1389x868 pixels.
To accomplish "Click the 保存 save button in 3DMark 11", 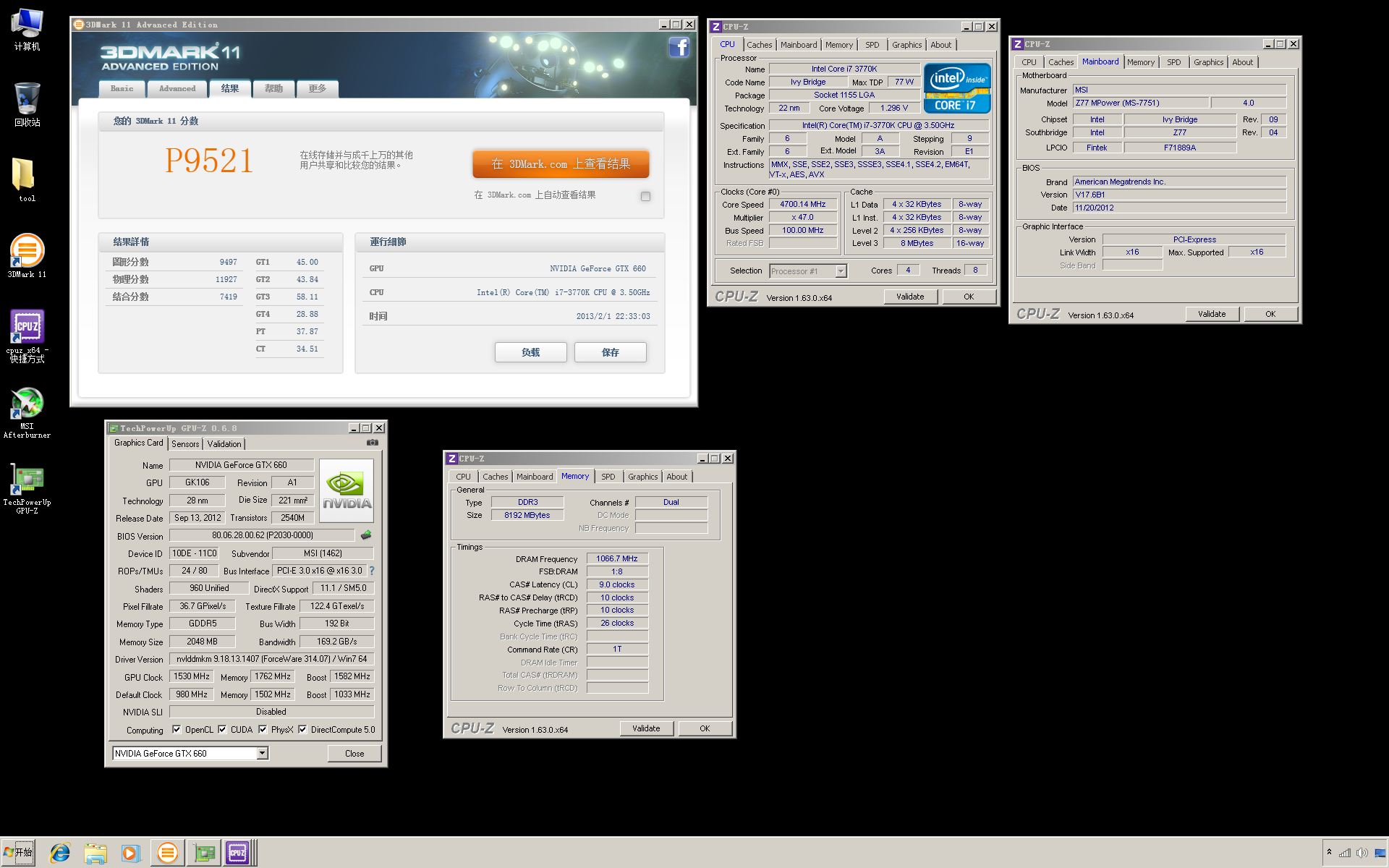I will point(610,352).
